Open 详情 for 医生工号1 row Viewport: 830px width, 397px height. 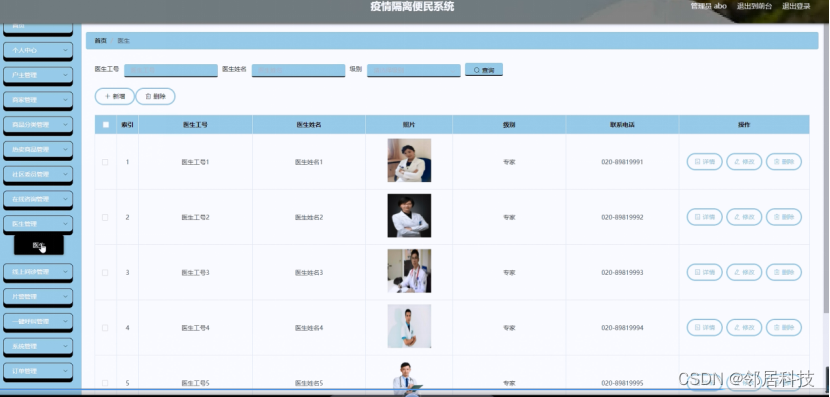pos(705,161)
